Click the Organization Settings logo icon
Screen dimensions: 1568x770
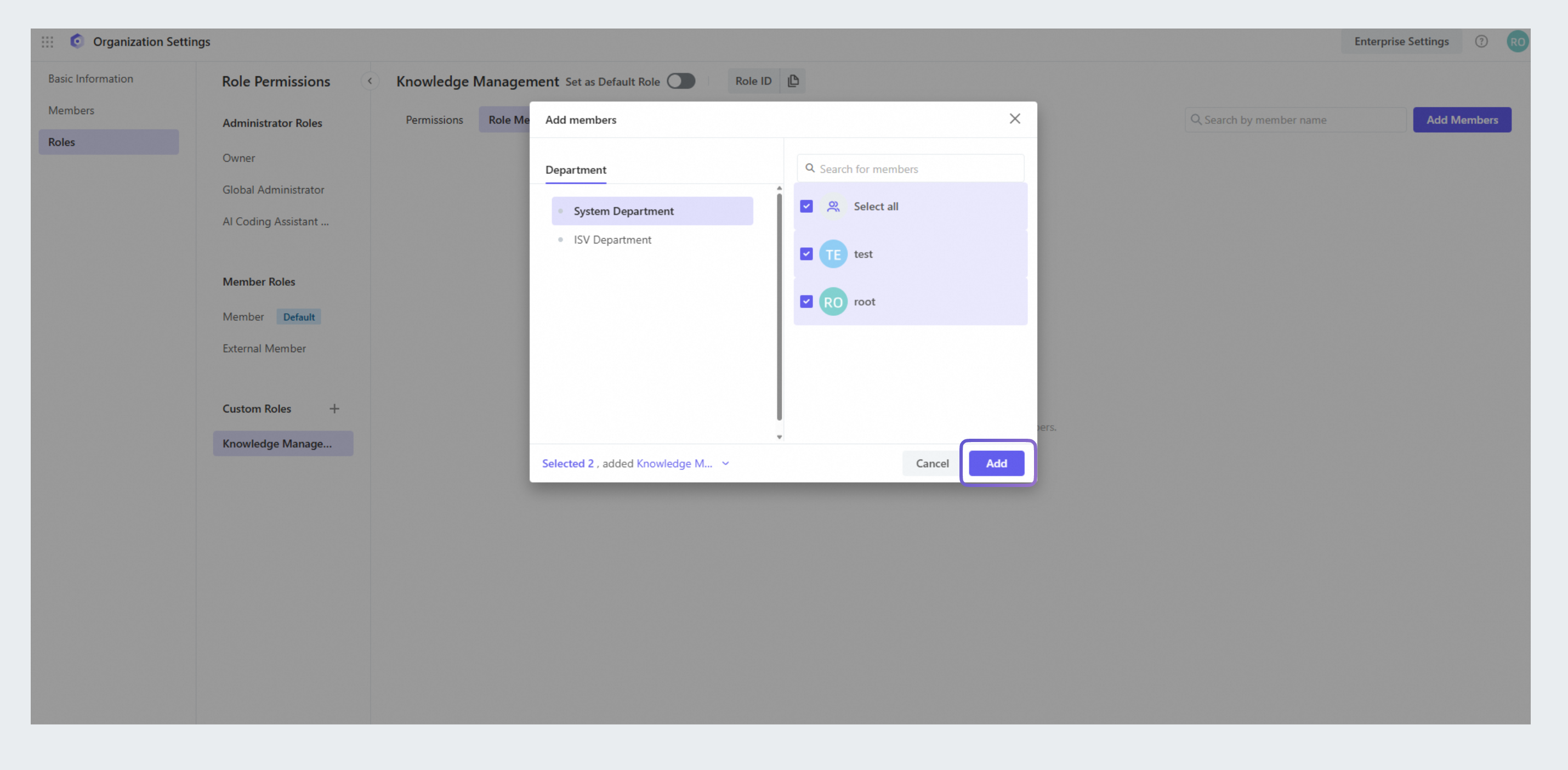click(x=77, y=41)
